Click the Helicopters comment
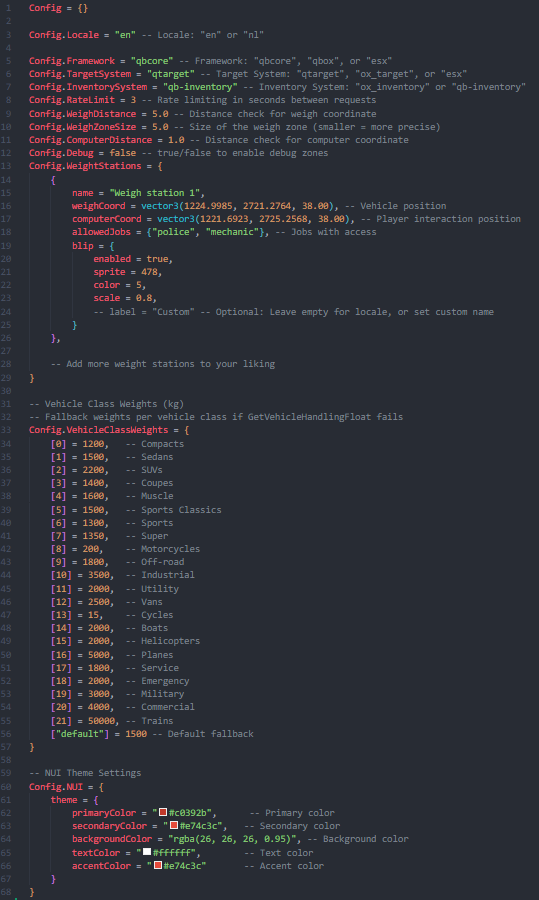 click(x=162, y=641)
